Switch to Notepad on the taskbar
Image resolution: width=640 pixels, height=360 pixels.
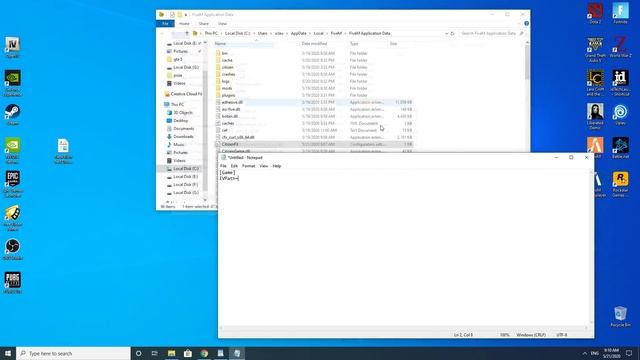(x=237, y=353)
